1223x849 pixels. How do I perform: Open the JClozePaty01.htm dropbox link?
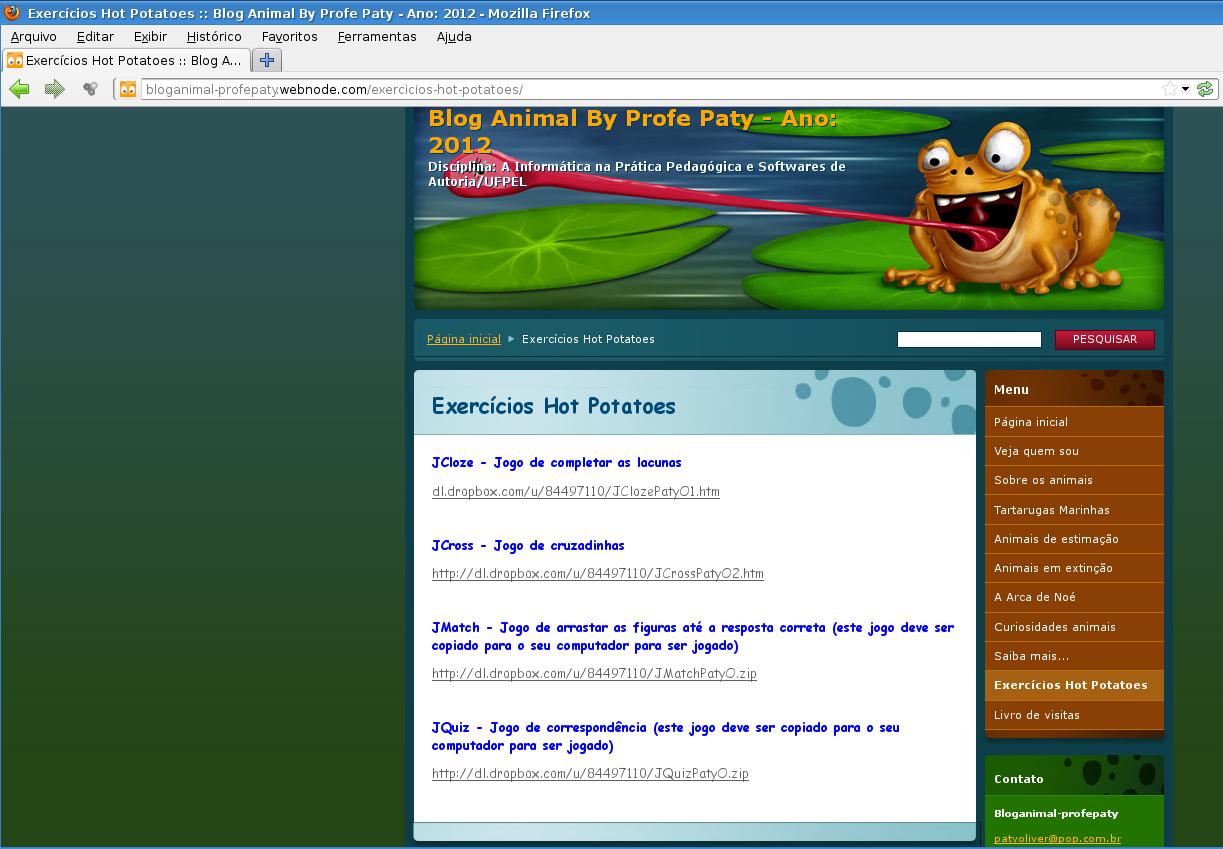[575, 491]
